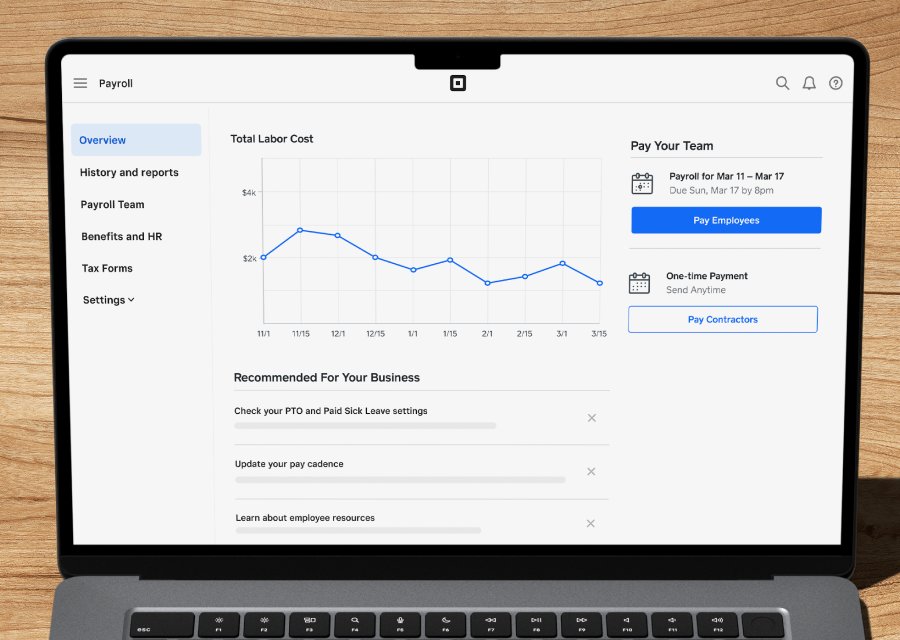Dismiss the Update your pay cadence recommendation
This screenshot has width=900, height=640.
pyautogui.click(x=591, y=471)
